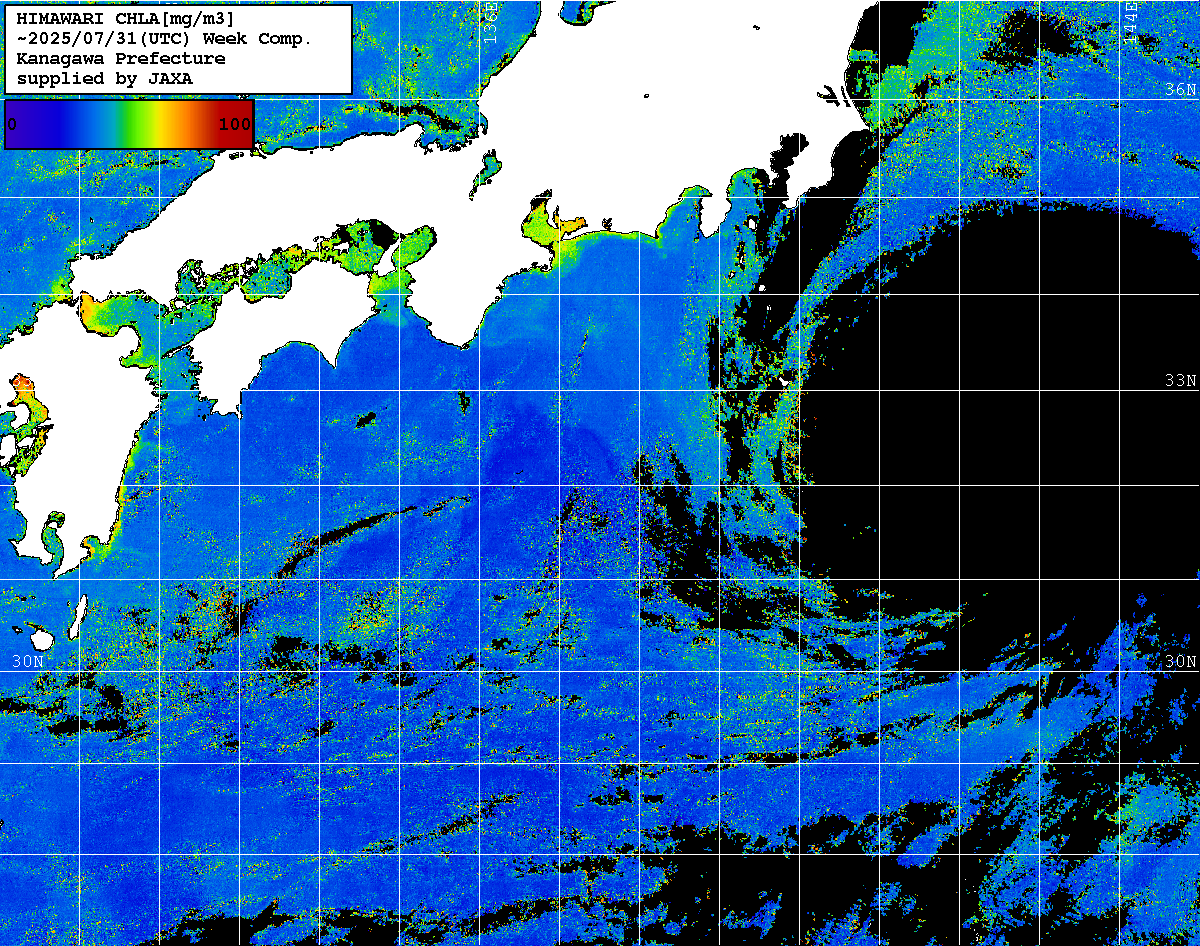Click the 'HIMAWARI CHLA[mg/m3]' title text
The height and width of the screenshot is (946, 1200).
click(x=126, y=19)
